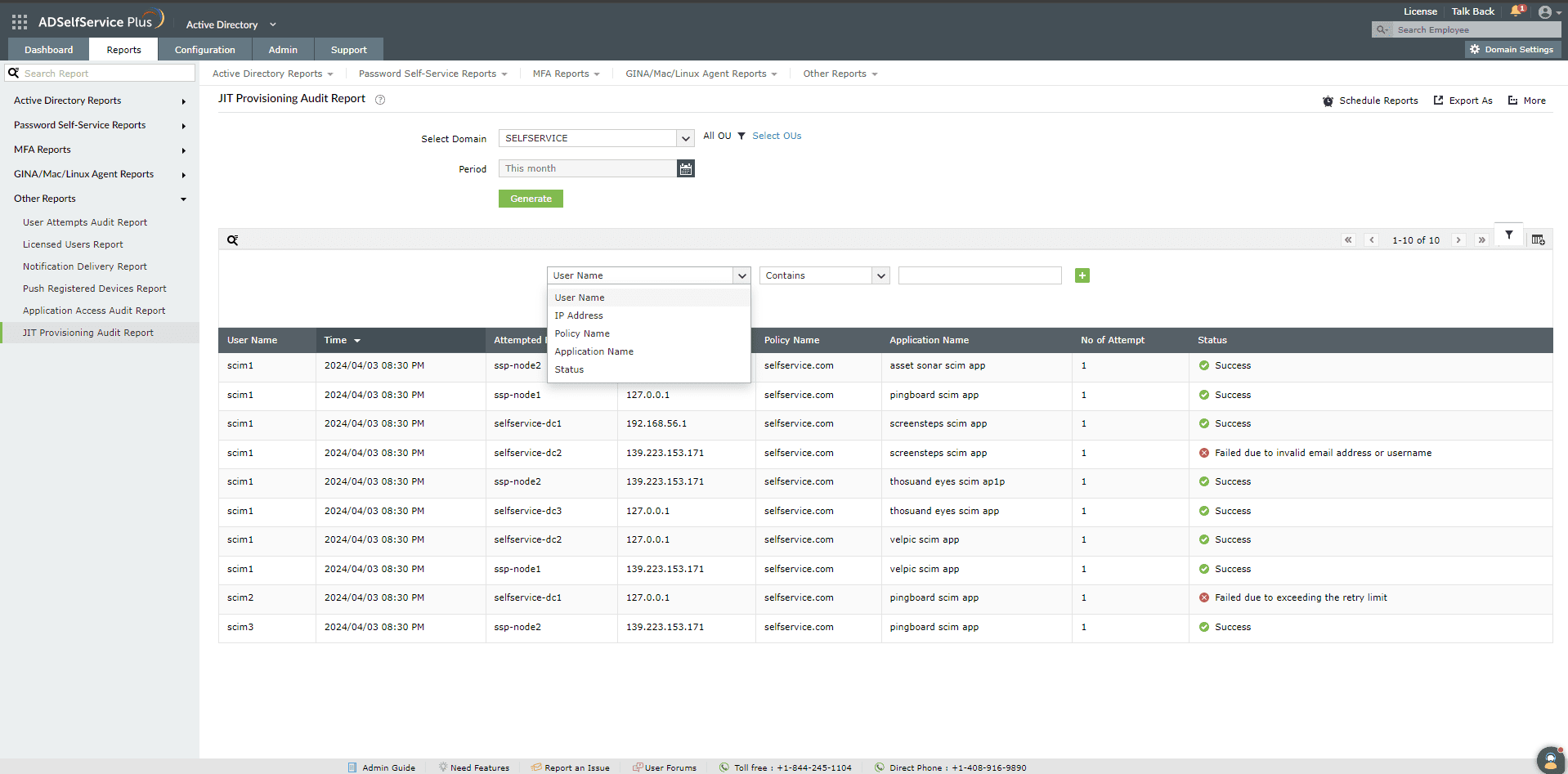Open the Report an Issue footer link
Image resolution: width=1568 pixels, height=774 pixels.
point(570,767)
